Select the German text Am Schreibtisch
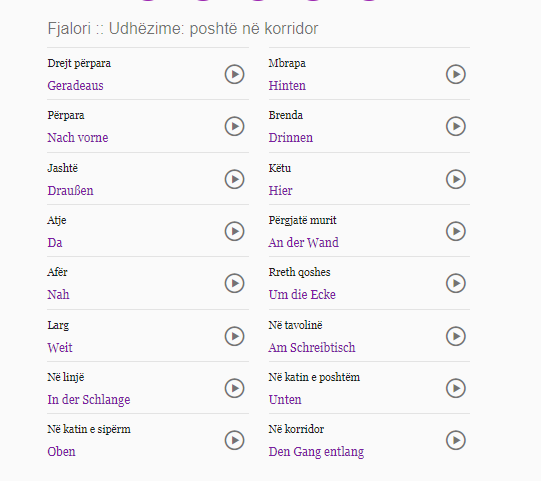The width and height of the screenshot is (541, 481). coord(312,347)
